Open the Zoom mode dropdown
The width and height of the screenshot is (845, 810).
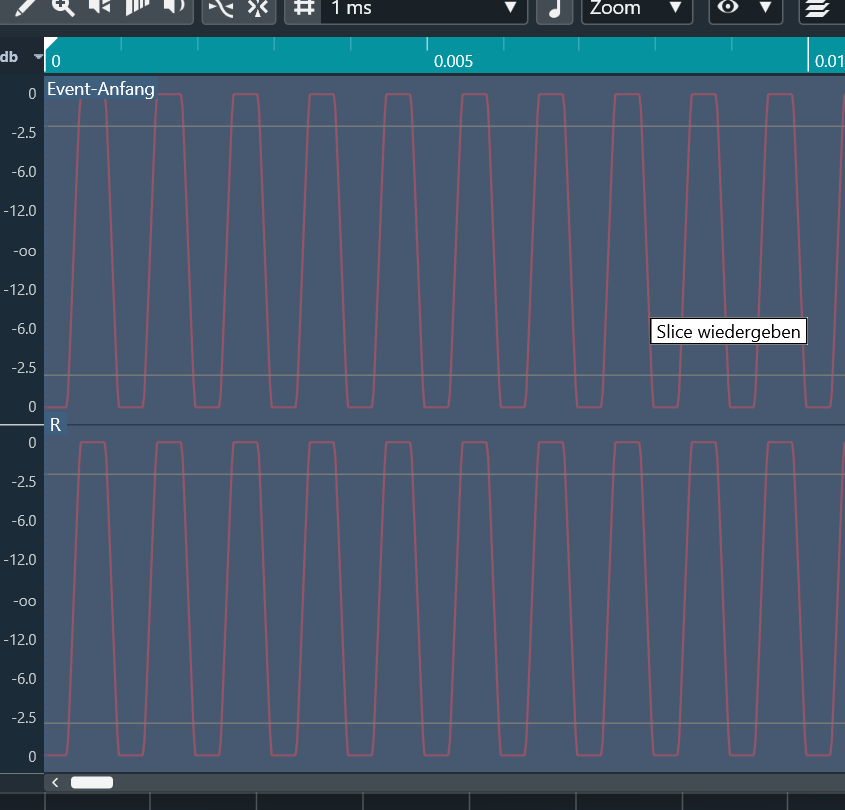pyautogui.click(x=637, y=8)
